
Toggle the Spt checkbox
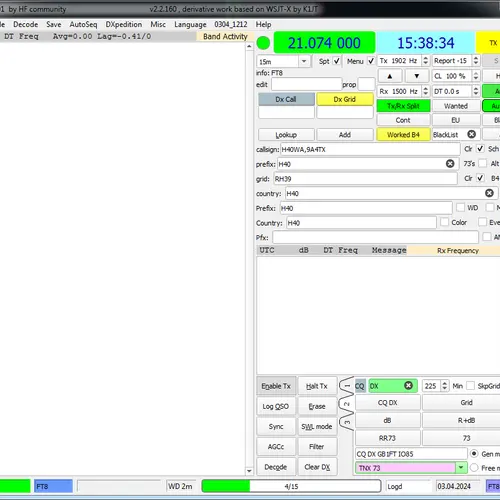pyautogui.click(x=337, y=61)
